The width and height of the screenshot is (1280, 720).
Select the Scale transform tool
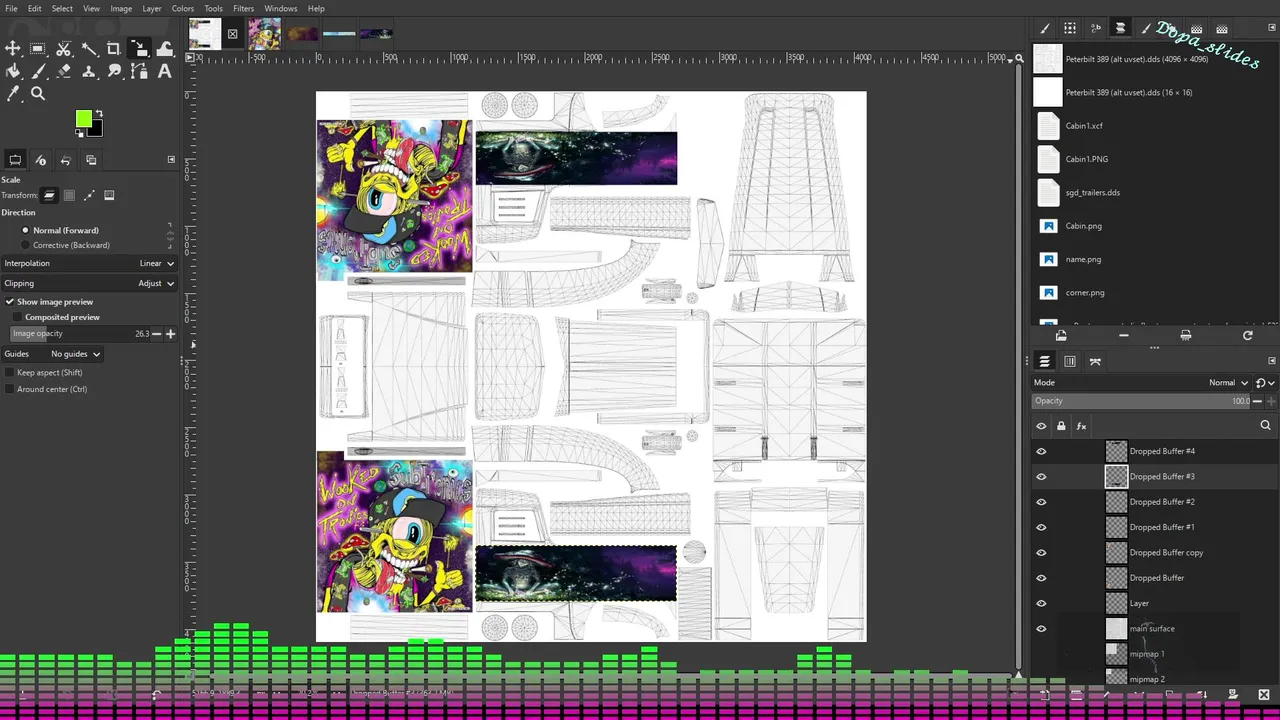tap(139, 48)
